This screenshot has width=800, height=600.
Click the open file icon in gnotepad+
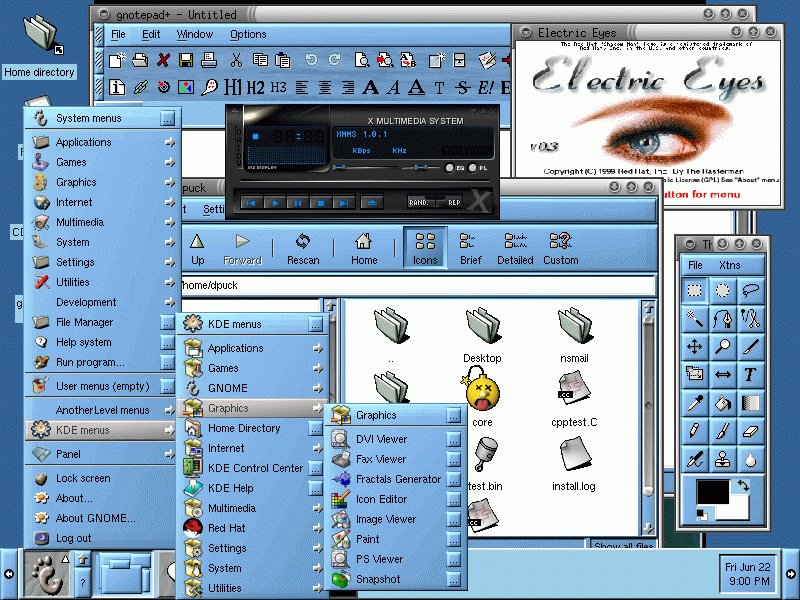[140, 60]
